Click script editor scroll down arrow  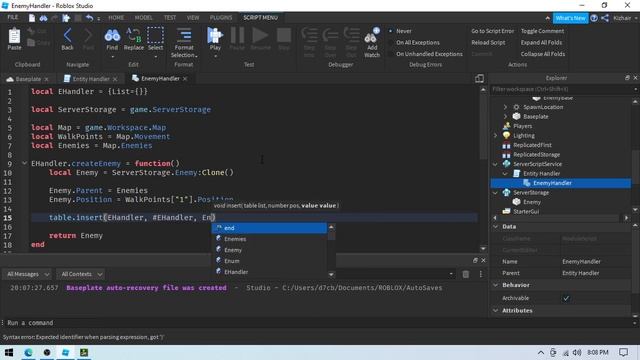(483, 249)
